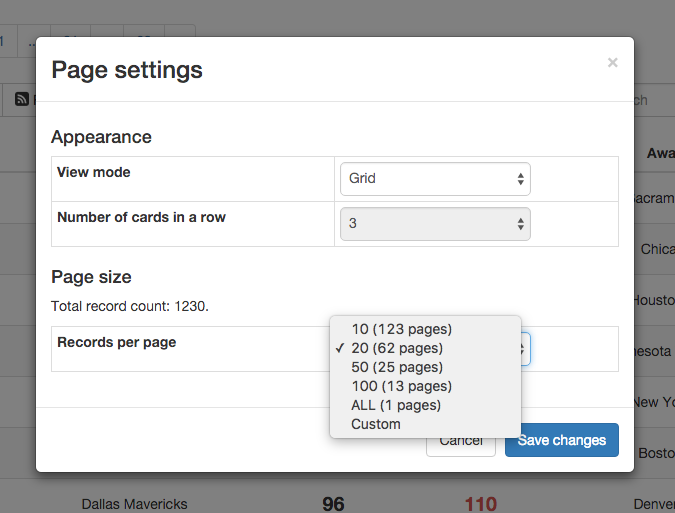The height and width of the screenshot is (513, 675).
Task: Click the Number of cards in a row label
Action: coord(141,217)
